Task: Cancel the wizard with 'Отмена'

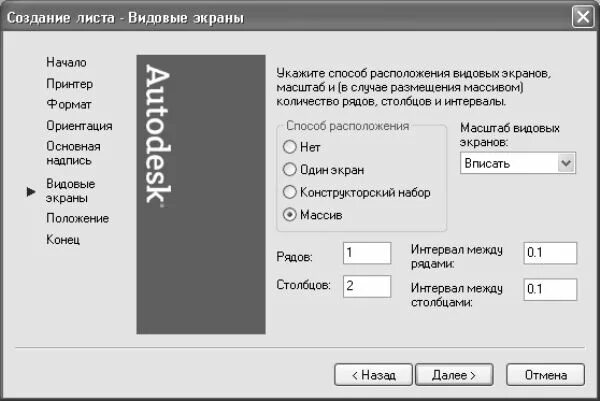Action: pyautogui.click(x=546, y=375)
